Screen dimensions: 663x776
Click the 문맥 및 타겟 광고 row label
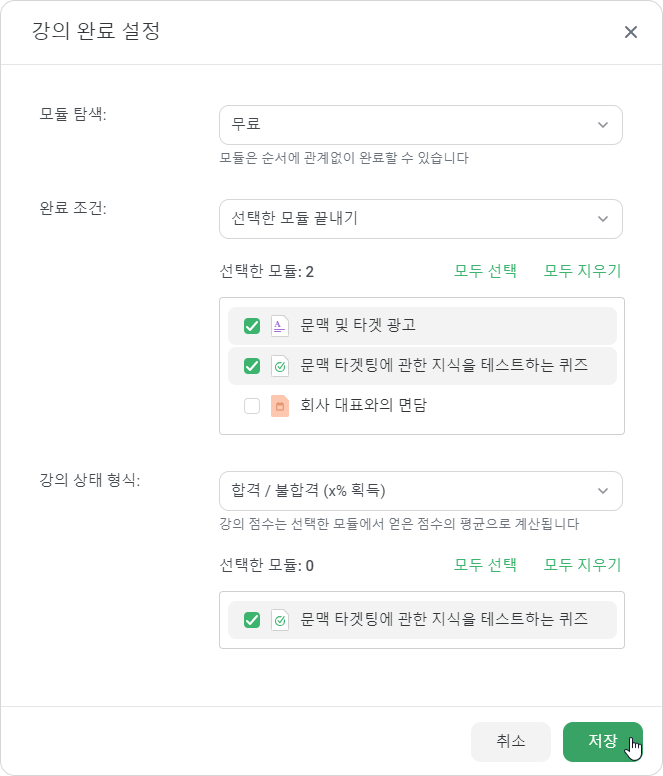(358, 325)
